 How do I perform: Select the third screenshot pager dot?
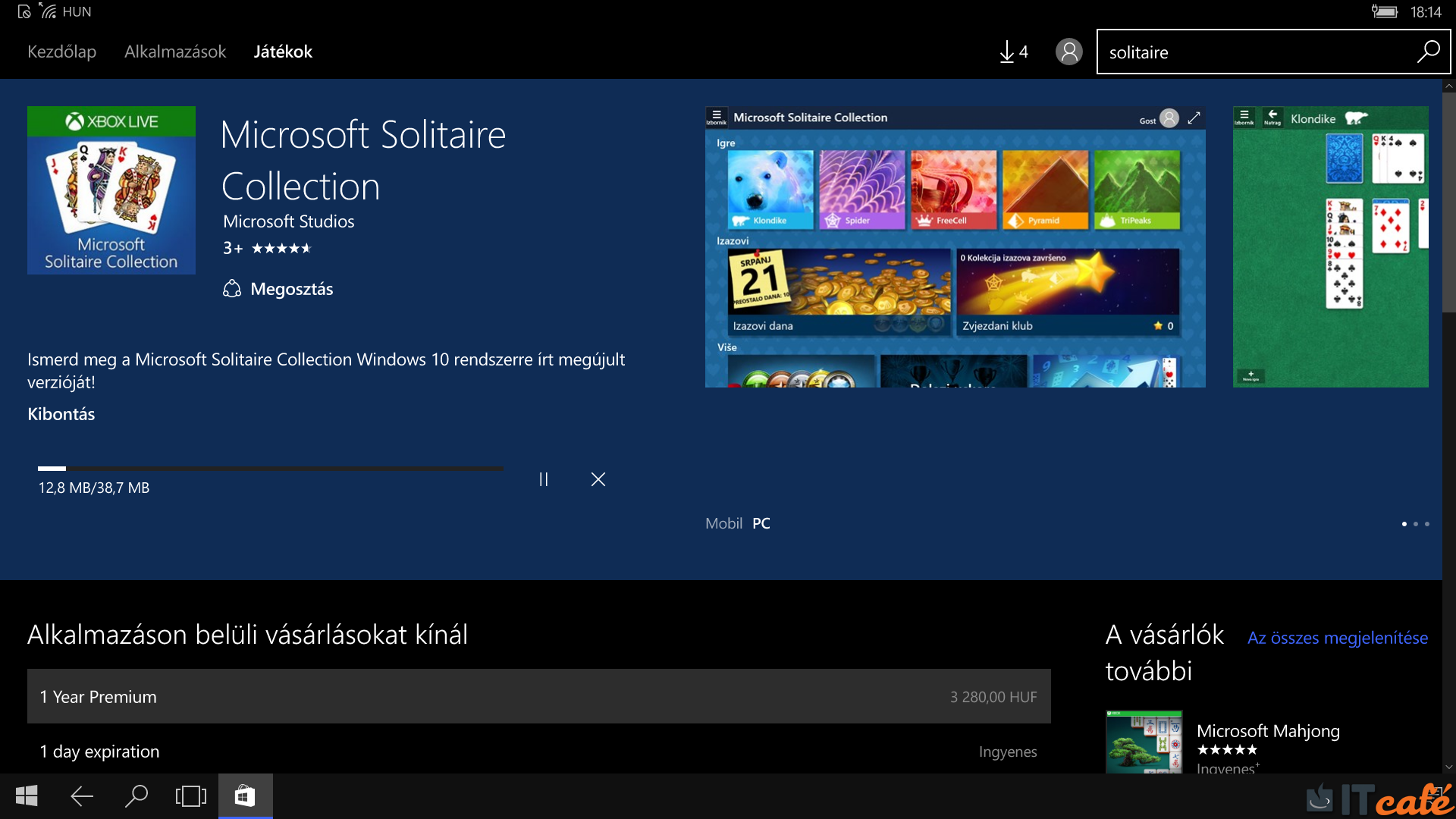click(1427, 524)
